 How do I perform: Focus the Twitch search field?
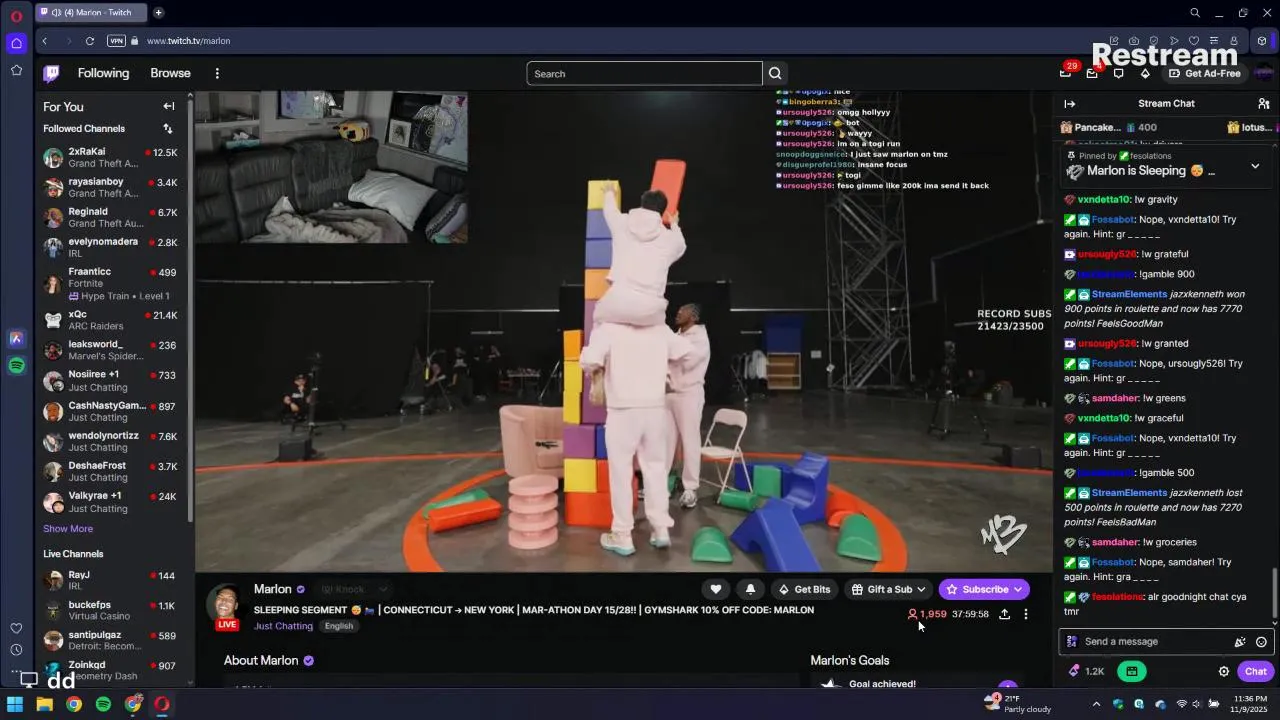point(644,73)
